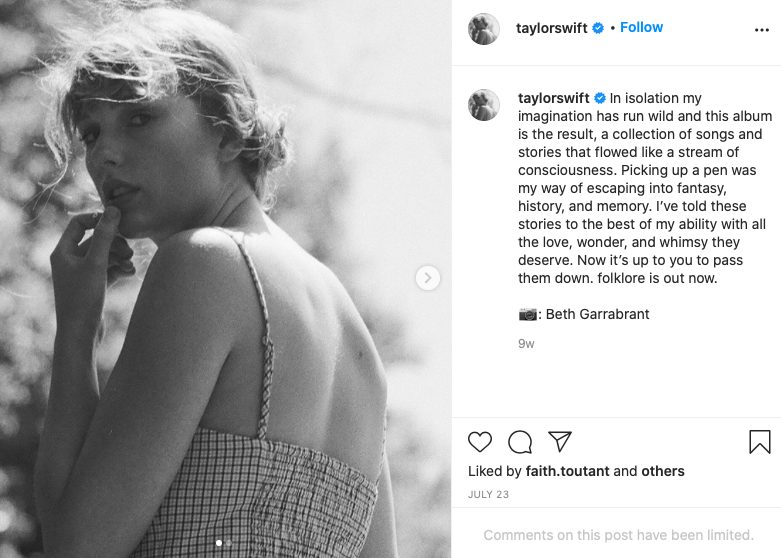Open the 'JULY 23' post date link
The image size is (781, 558).
pyautogui.click(x=488, y=495)
